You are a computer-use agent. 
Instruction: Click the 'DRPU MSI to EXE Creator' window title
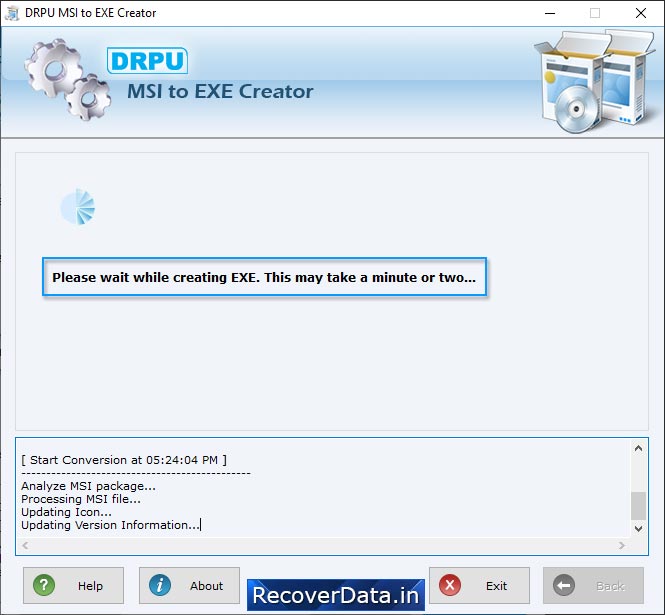[90, 13]
